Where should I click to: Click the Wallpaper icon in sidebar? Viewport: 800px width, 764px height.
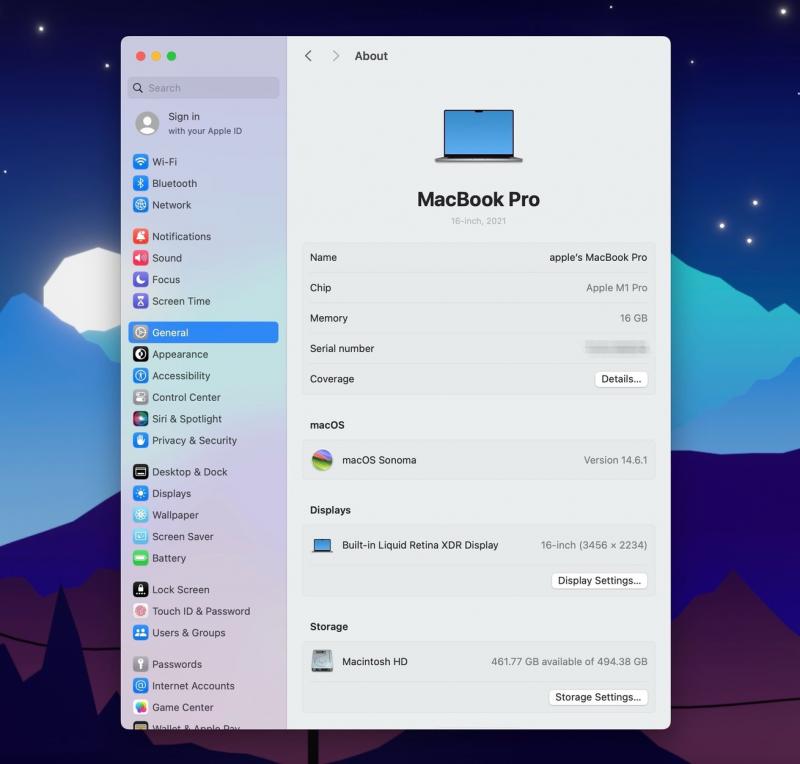point(140,515)
